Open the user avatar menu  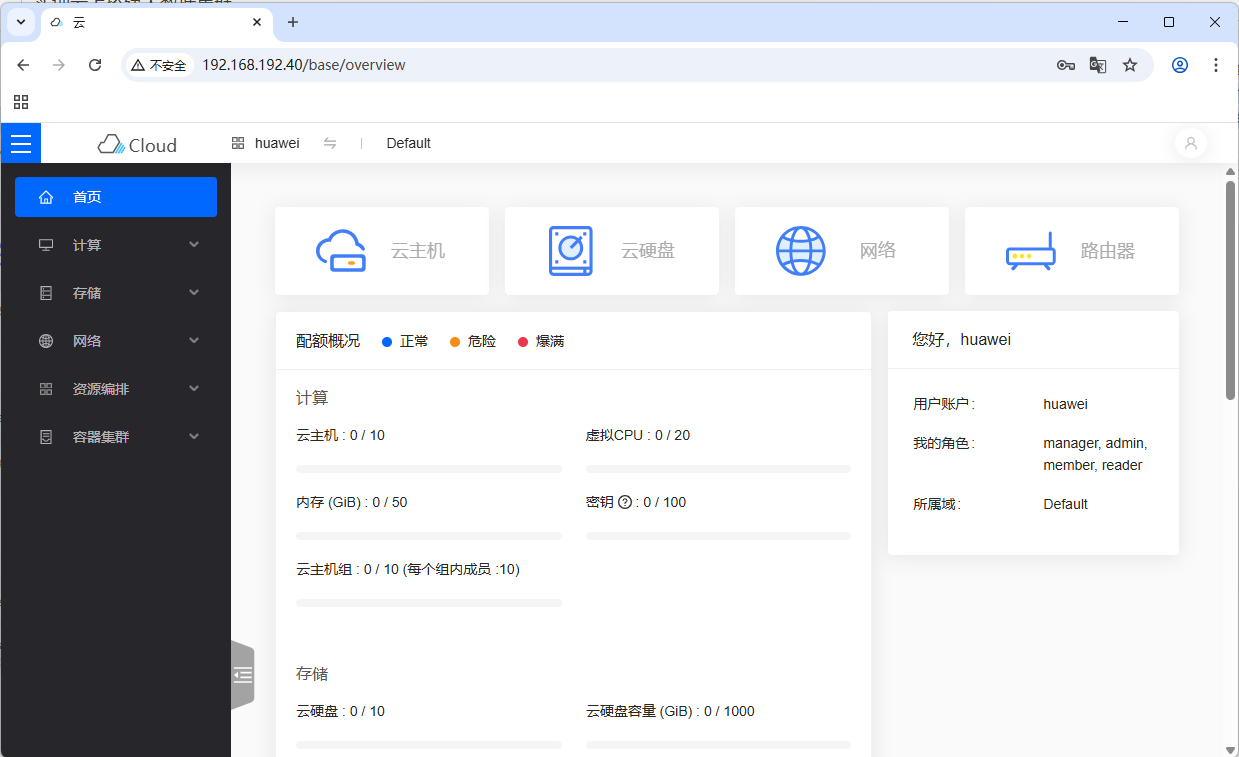point(1190,143)
